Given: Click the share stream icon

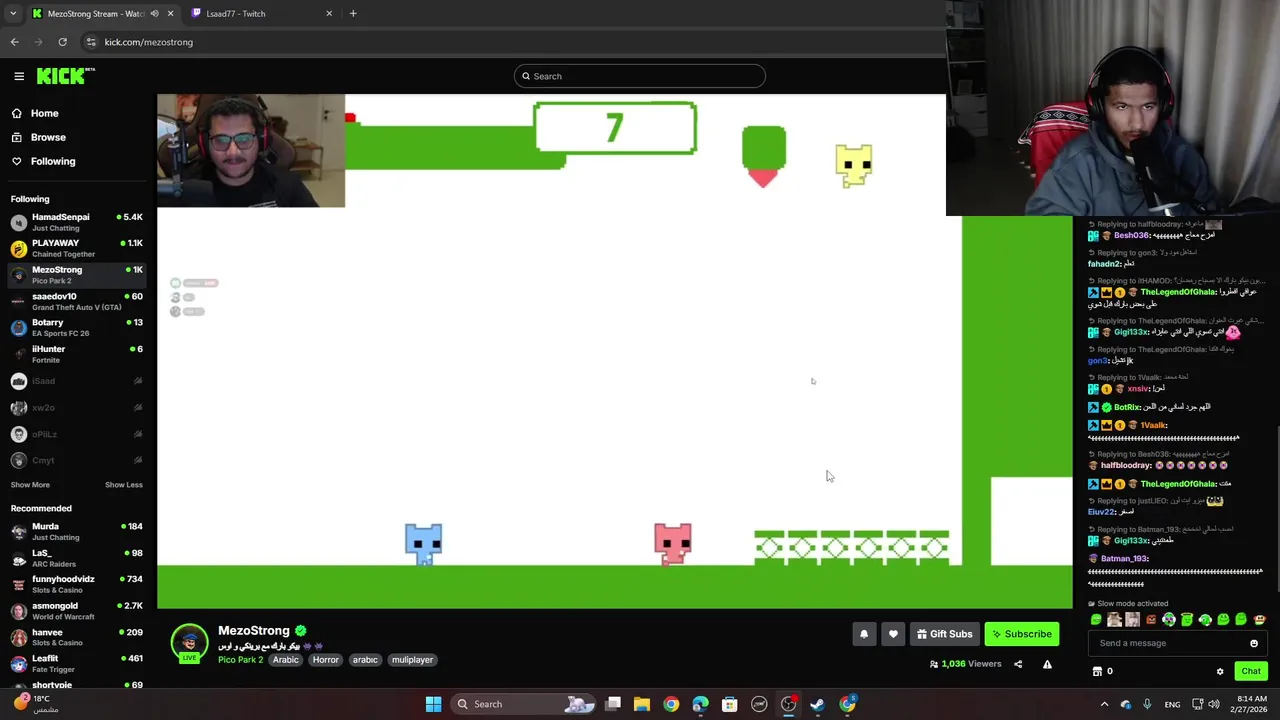Looking at the screenshot, I should [1018, 664].
